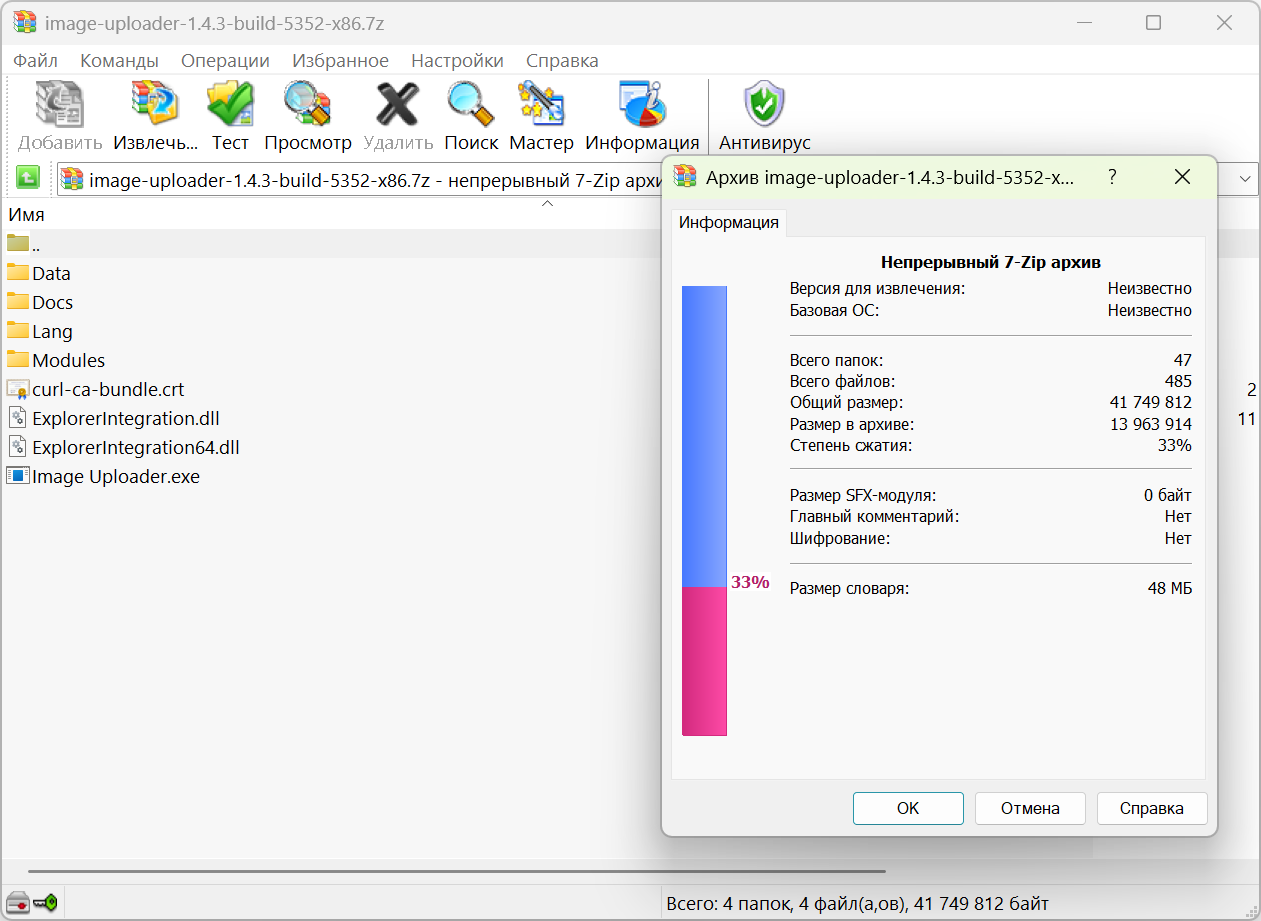Open the Операции menu
This screenshot has width=1261, height=921.
[225, 61]
